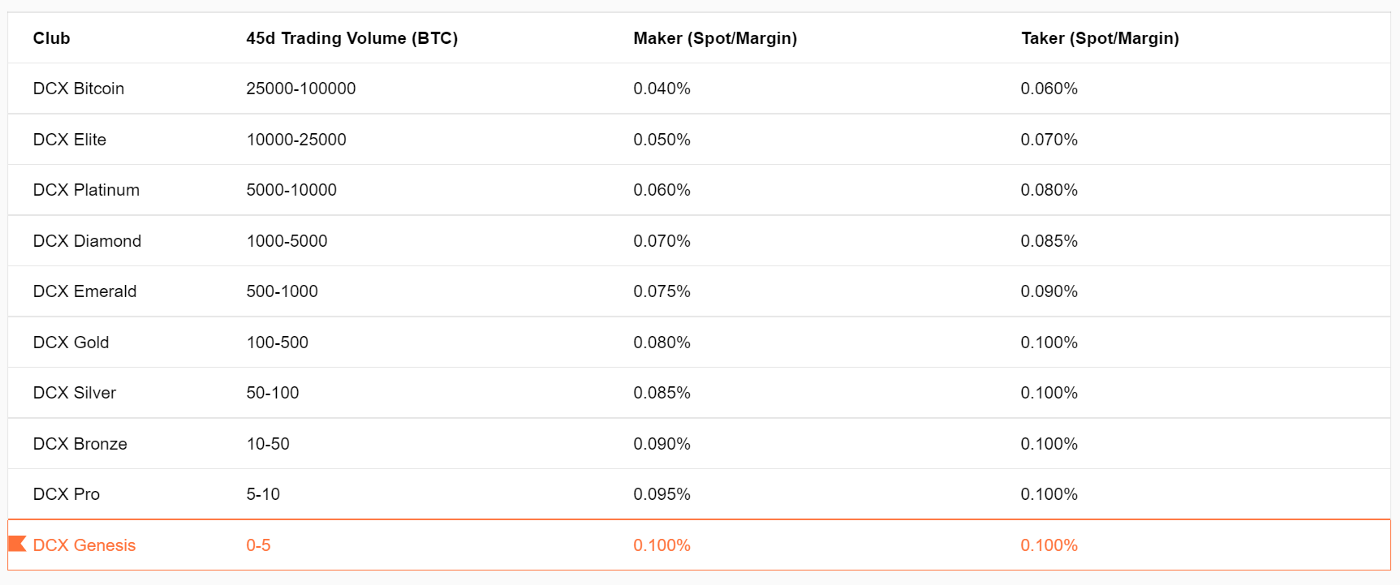This screenshot has width=1400, height=585.
Task: Select the DCX Bitcoin club name
Action: pos(78,88)
